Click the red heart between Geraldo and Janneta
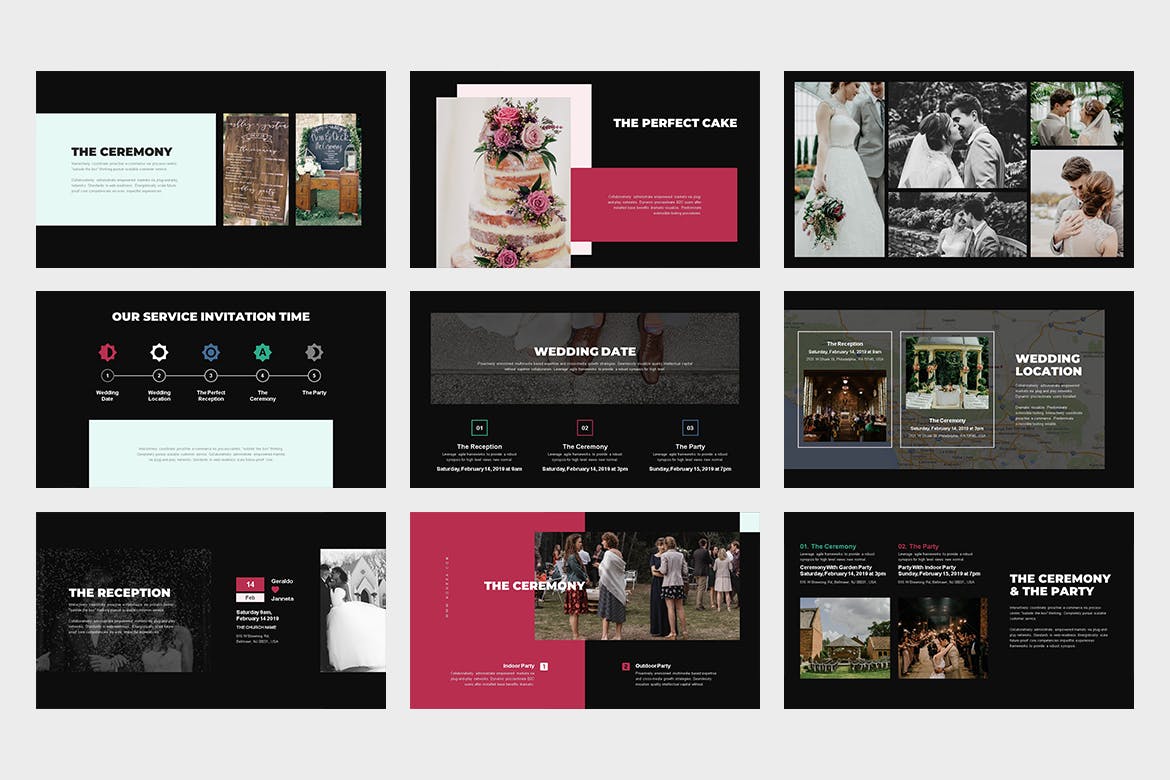Viewport: 1170px width, 780px height. [275, 589]
